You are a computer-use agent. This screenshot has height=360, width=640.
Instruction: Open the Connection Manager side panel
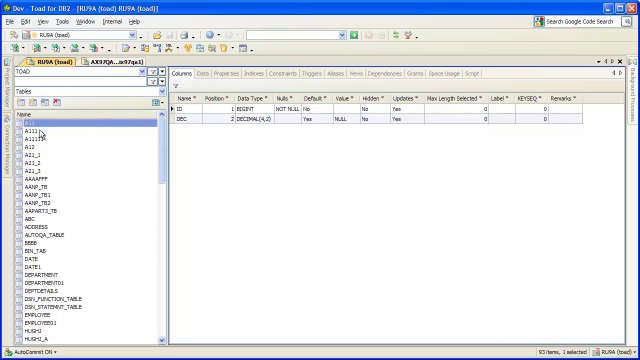click(7, 145)
